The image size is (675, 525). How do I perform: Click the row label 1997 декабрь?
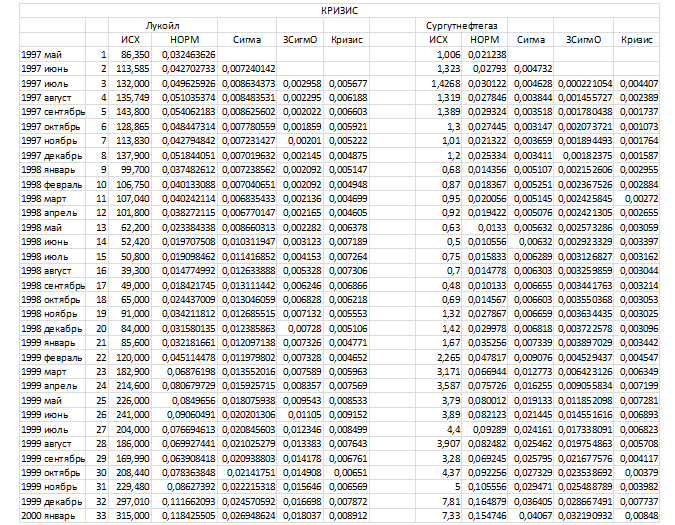point(53,155)
